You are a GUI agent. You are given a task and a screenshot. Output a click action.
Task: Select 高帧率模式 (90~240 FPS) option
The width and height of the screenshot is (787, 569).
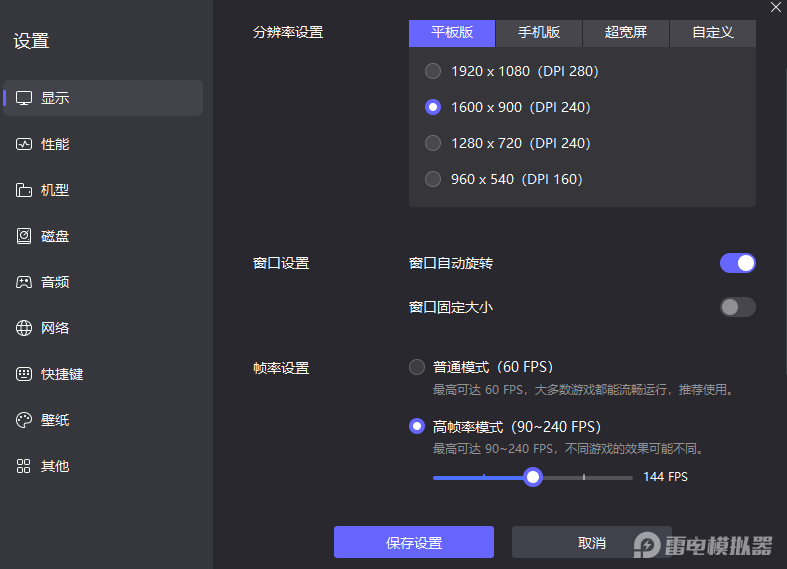point(417,426)
